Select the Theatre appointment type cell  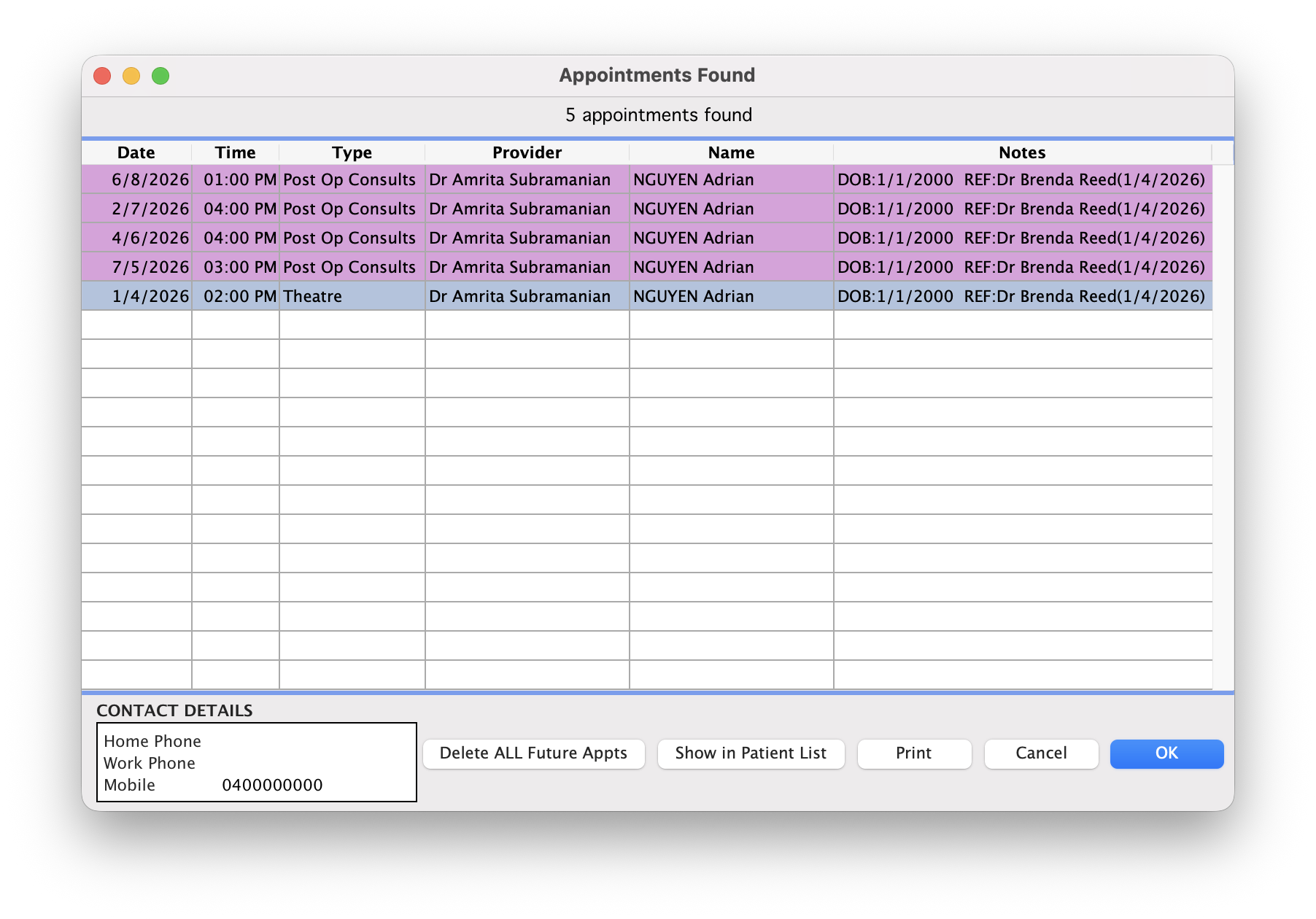point(352,296)
